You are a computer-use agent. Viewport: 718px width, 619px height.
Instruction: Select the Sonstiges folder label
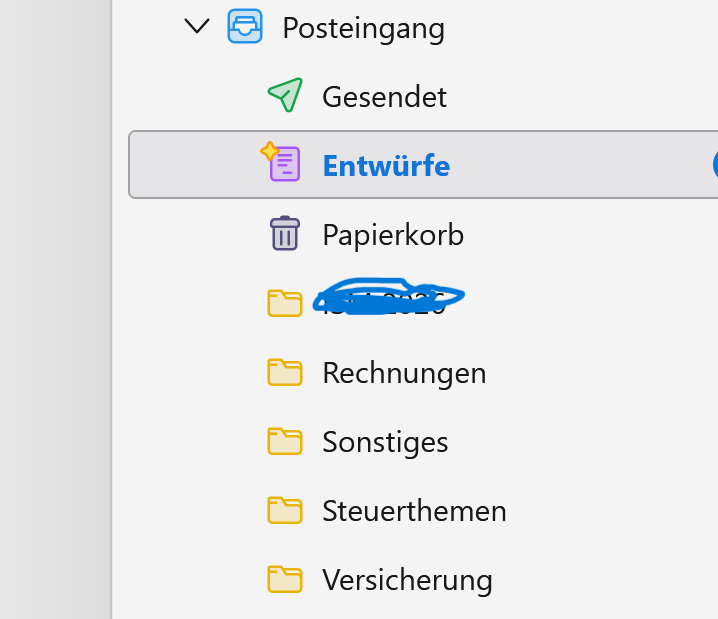[385, 442]
